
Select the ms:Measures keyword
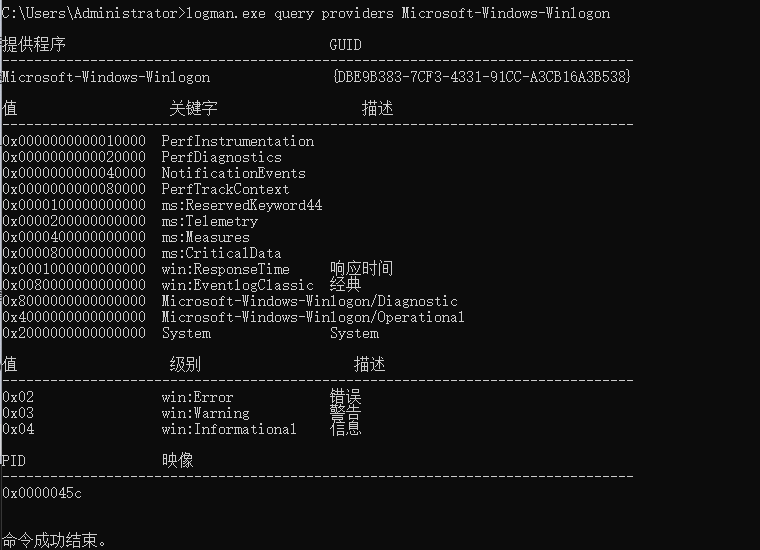click(x=206, y=237)
